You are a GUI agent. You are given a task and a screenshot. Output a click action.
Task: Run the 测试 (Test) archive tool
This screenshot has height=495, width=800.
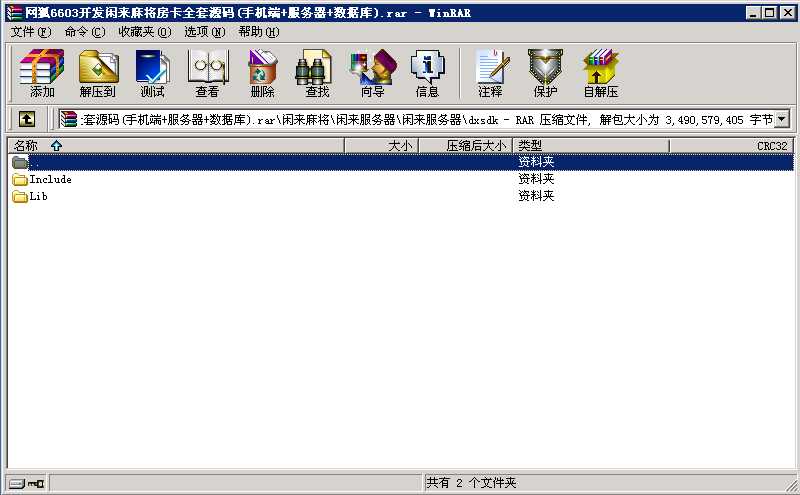click(153, 73)
